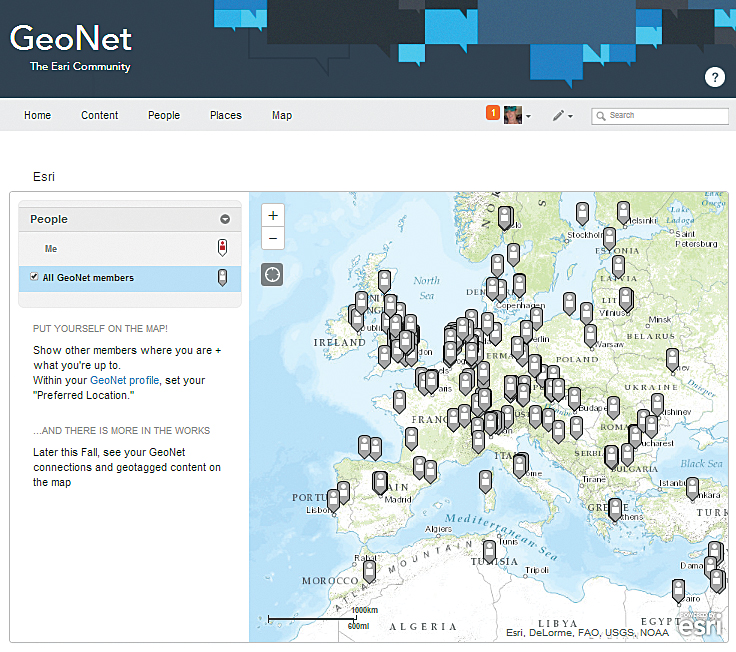This screenshot has height=652, width=736.
Task: Click the marker in northern Scotland
Action: [x=384, y=281]
